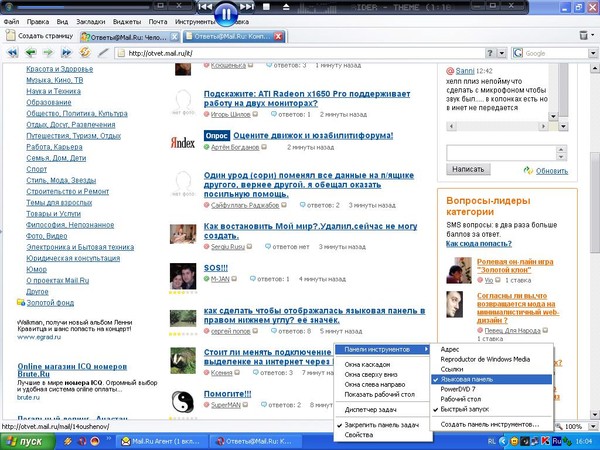Click the yellow smiley tray icon
This screenshot has height=450, width=600.
515,441
